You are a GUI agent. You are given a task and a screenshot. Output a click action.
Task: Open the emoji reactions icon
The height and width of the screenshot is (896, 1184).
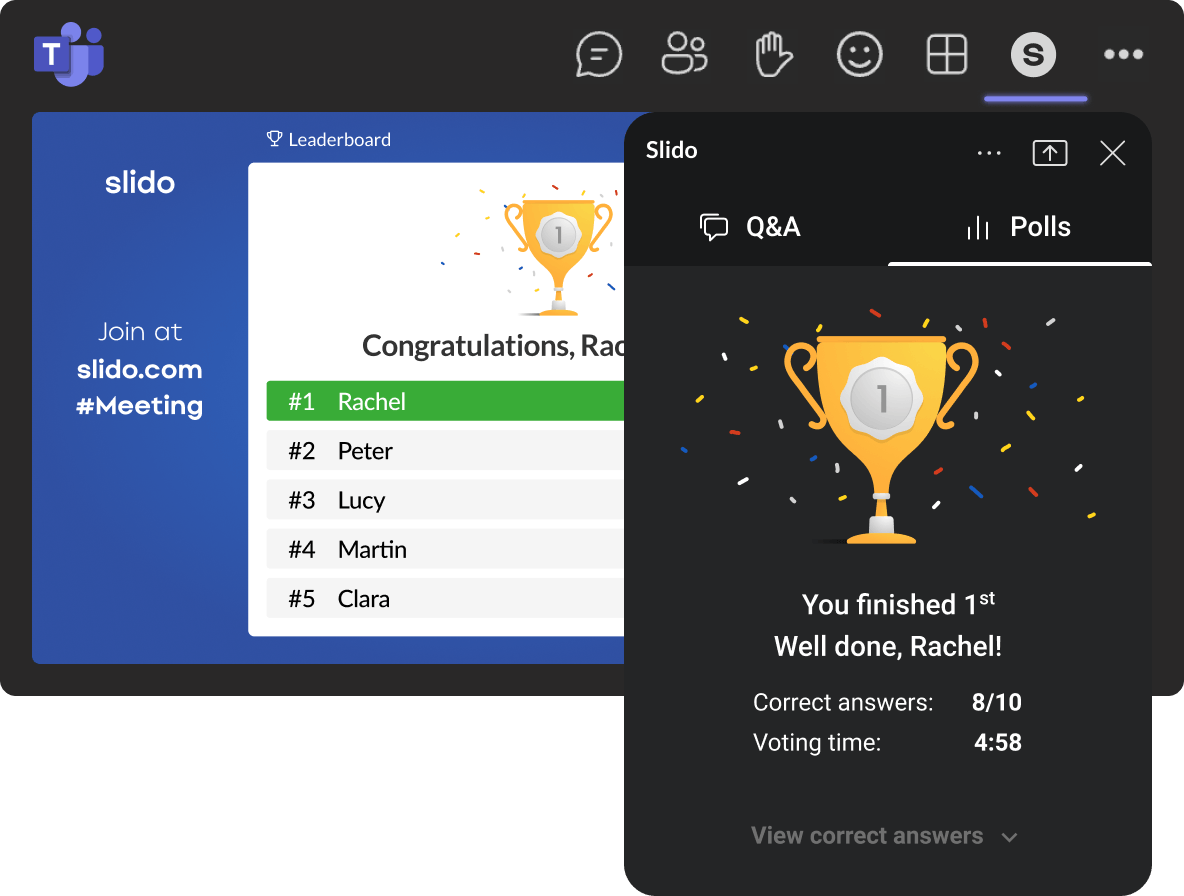coord(859,54)
